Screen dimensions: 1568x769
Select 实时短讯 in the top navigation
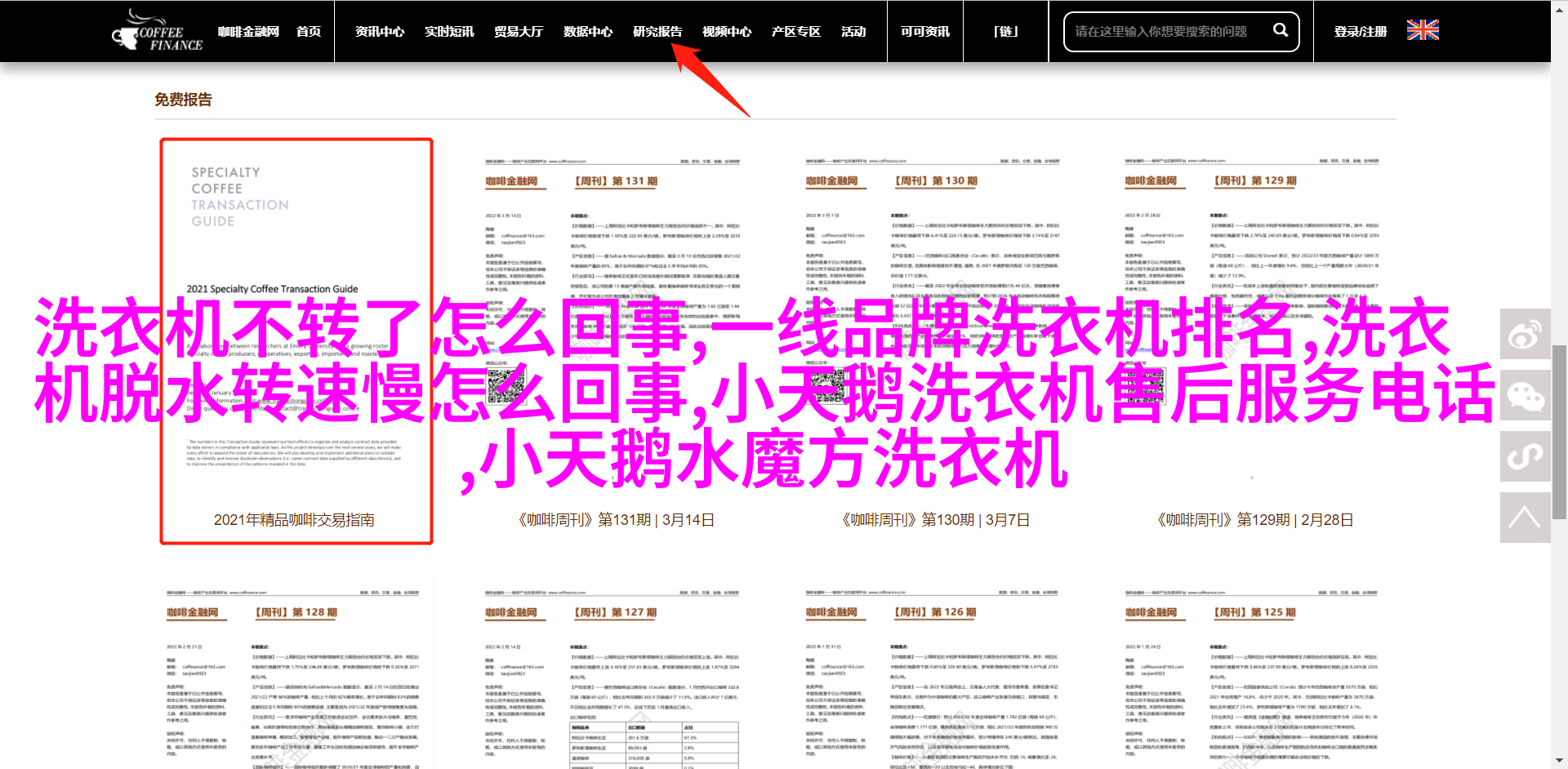tap(449, 32)
